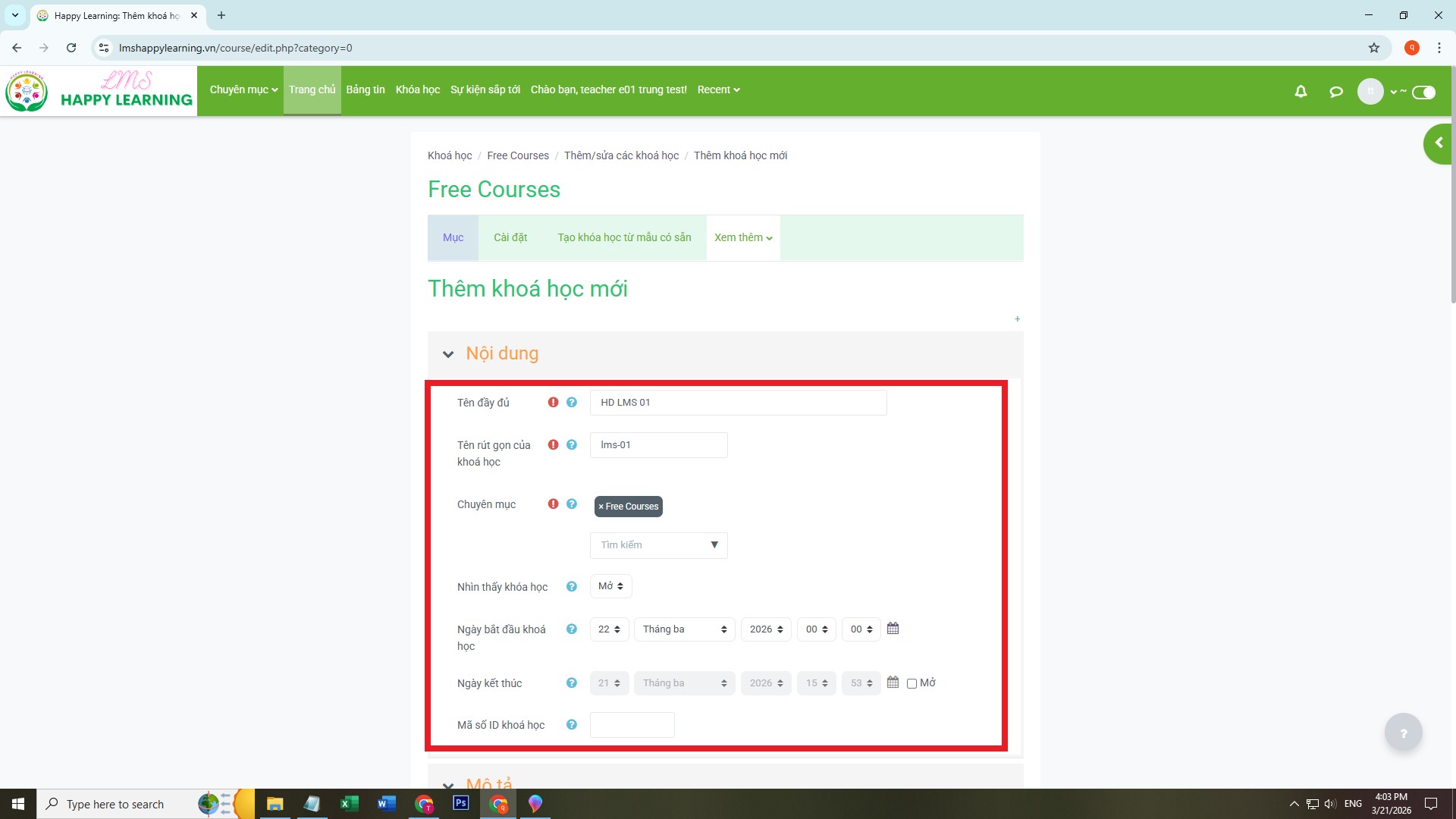Open the Chuyên mục menu
The image size is (1456, 819).
point(243,89)
